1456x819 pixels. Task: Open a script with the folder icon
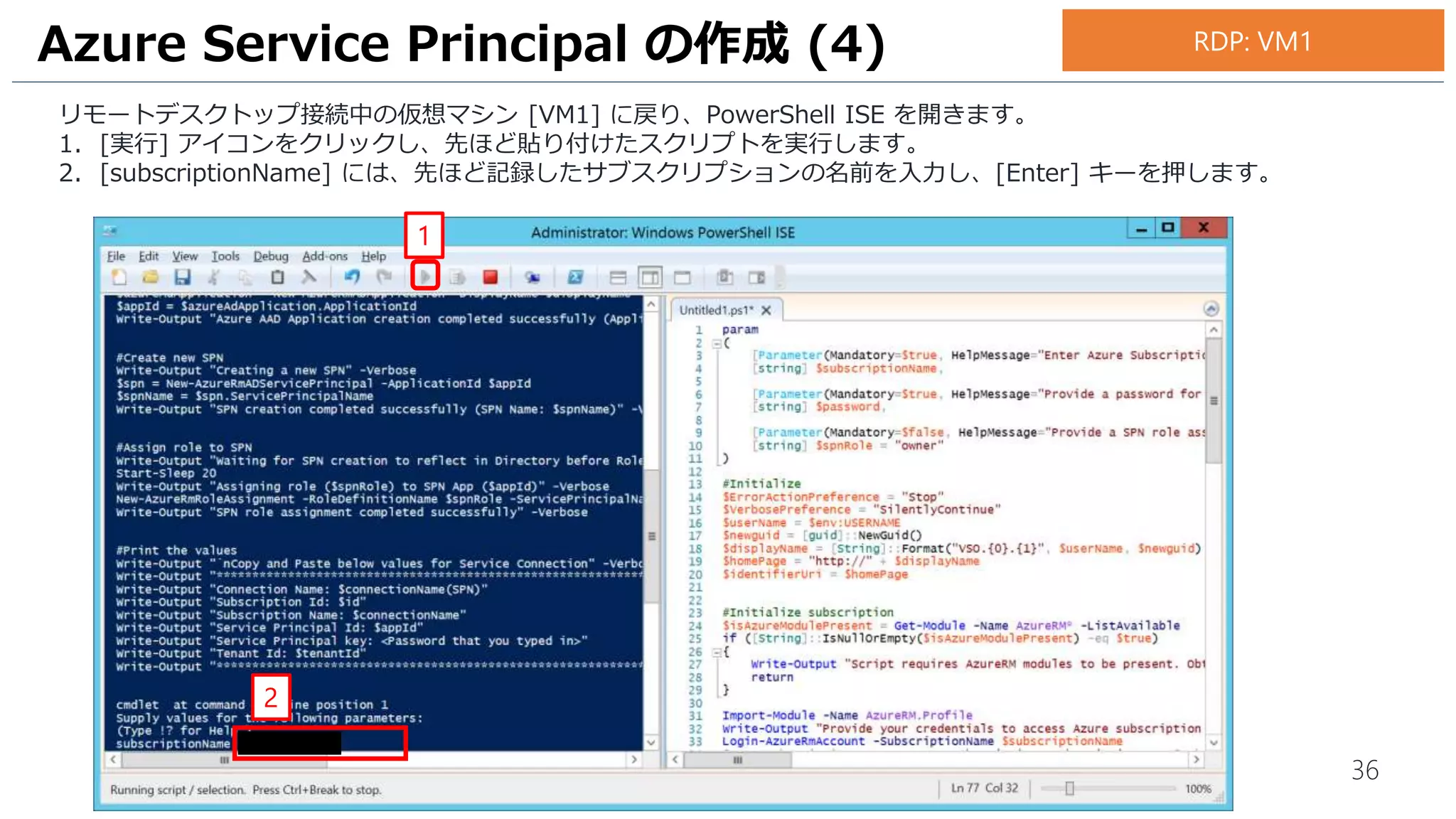[150, 277]
